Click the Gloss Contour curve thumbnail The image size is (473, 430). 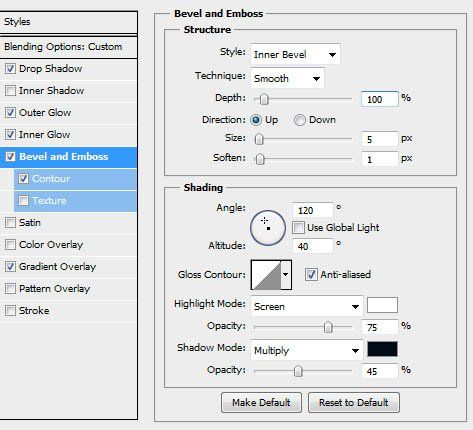(x=266, y=275)
